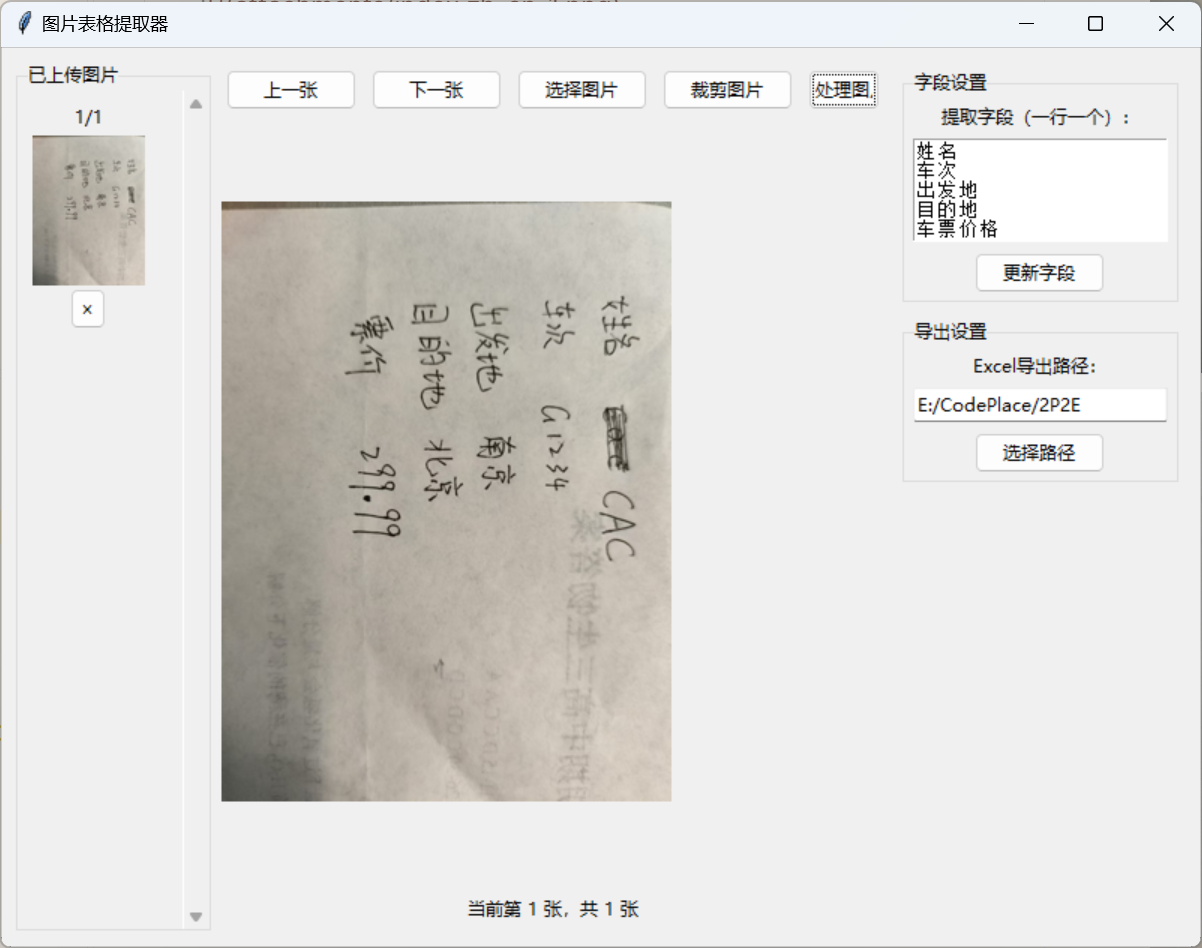This screenshot has height=948, width=1202.
Task: Click the 处理图 button to process image
Action: pos(844,90)
